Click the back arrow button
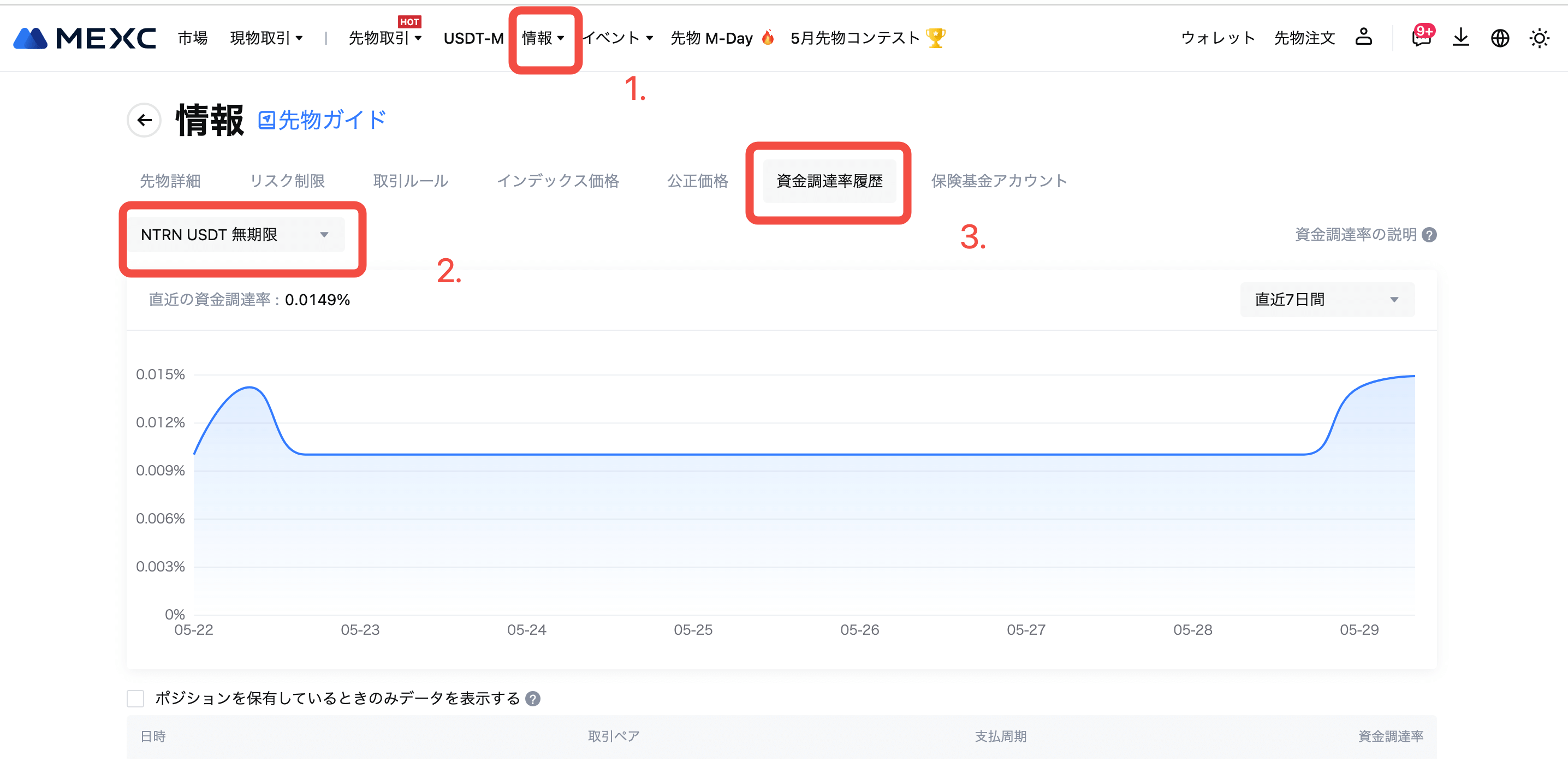Viewport: 1568px width, 762px height. click(144, 120)
